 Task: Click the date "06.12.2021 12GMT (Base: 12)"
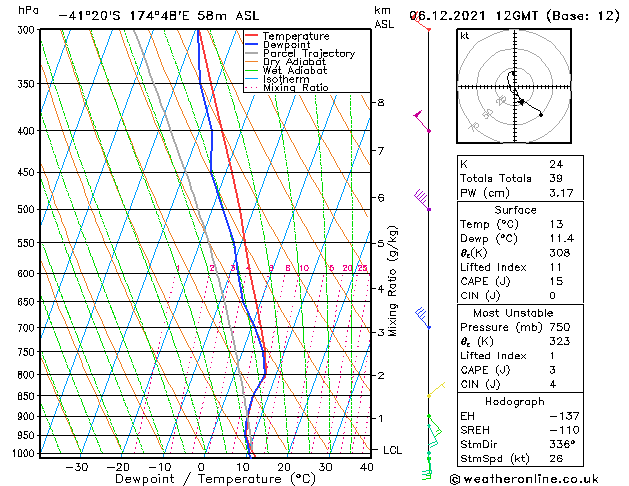[515, 16]
